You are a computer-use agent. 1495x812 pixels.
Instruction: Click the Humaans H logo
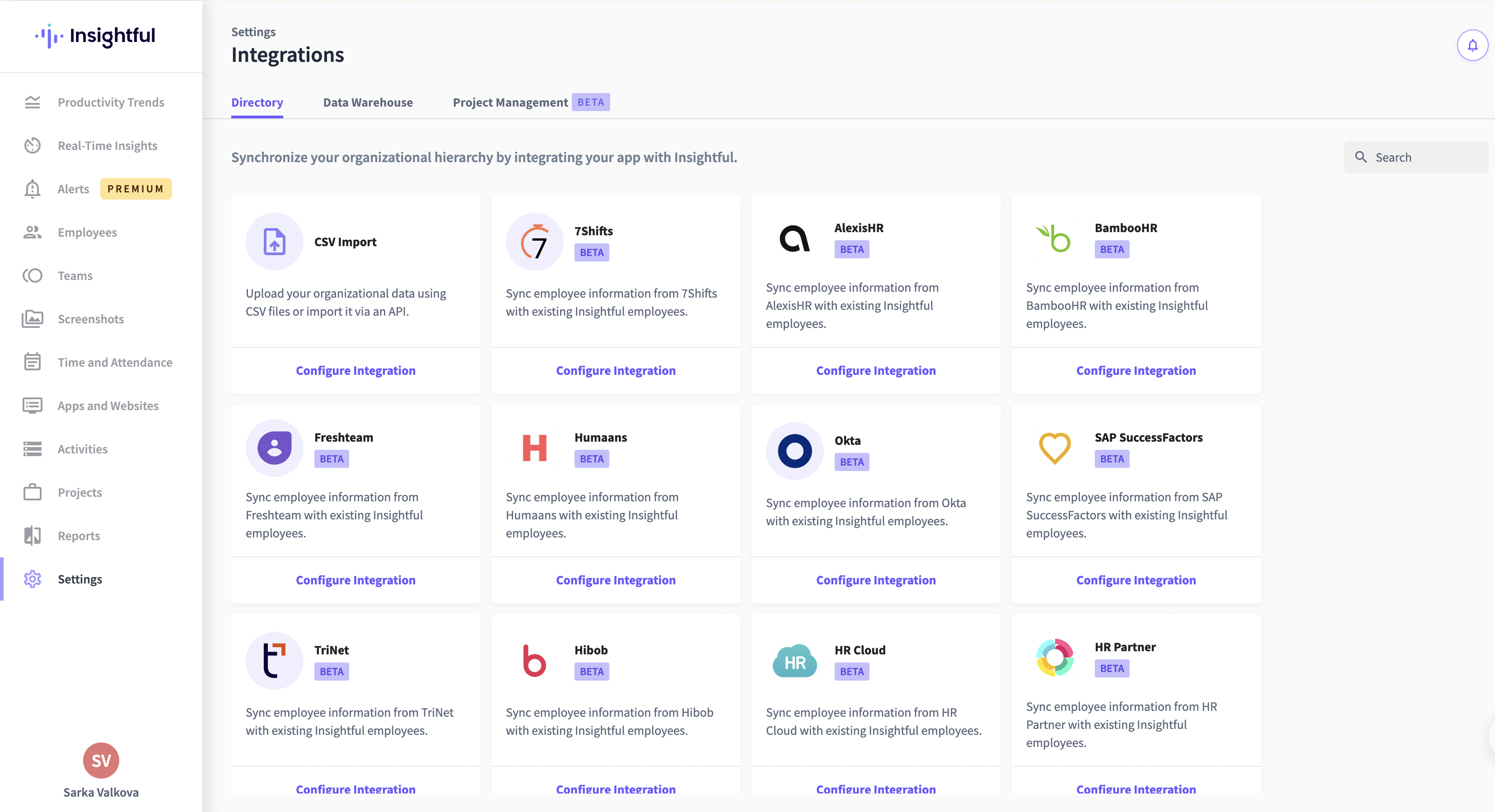[534, 448]
